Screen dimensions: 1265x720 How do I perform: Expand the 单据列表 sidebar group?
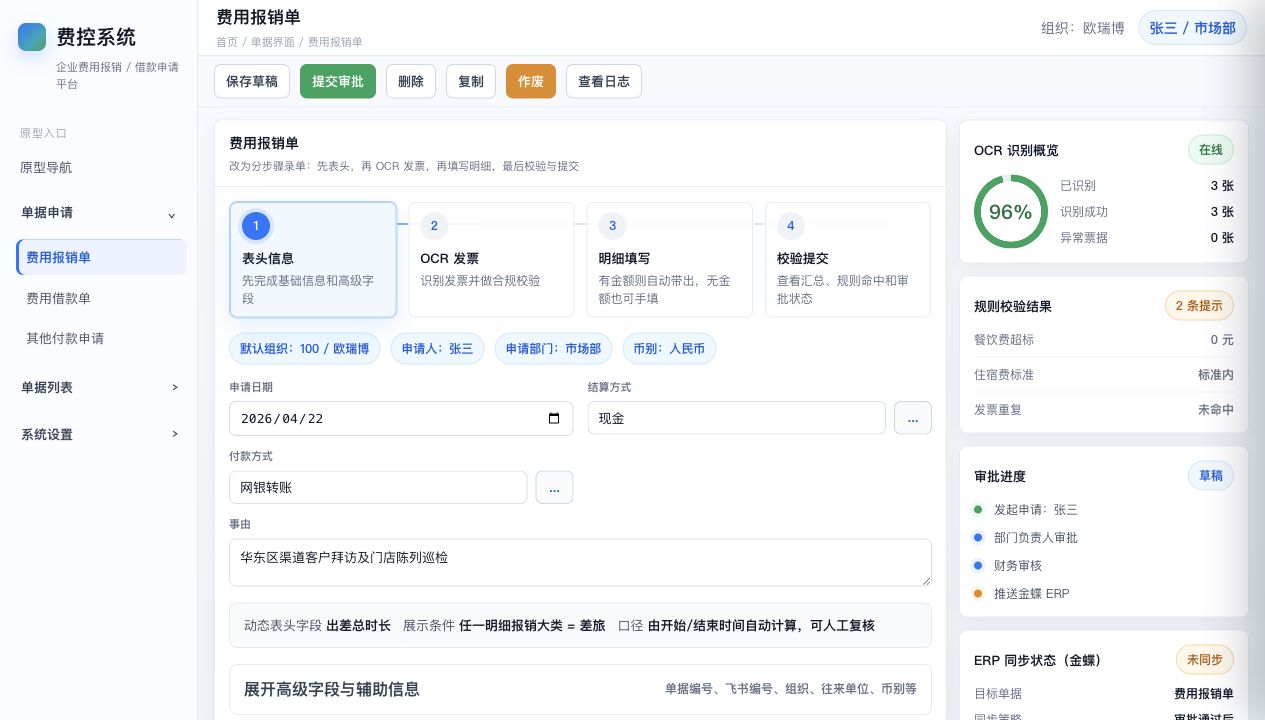pos(98,387)
